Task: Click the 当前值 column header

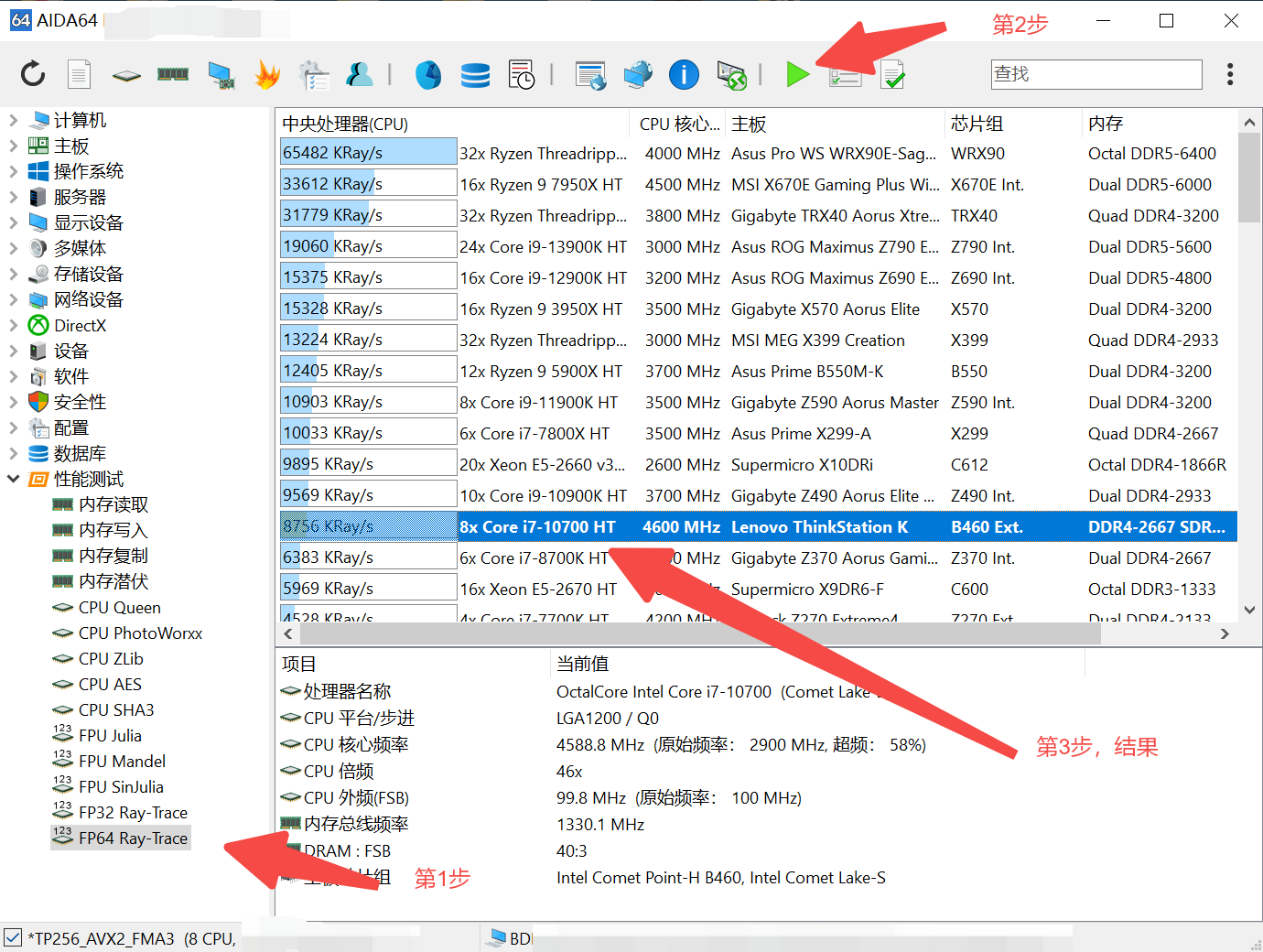Action: tap(817, 664)
